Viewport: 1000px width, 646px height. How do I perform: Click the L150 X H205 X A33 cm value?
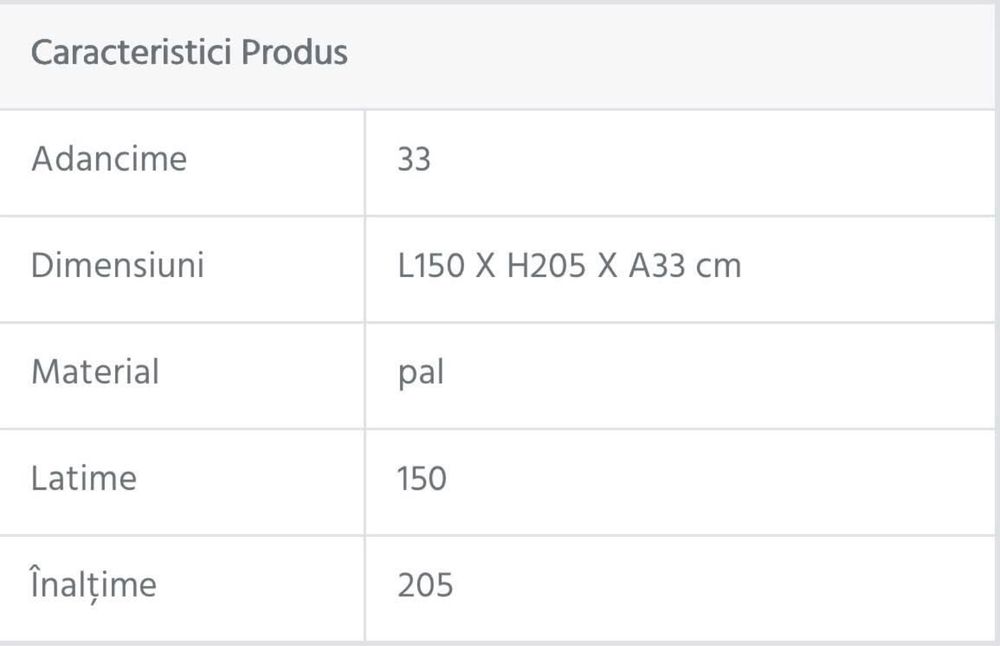click(x=570, y=265)
